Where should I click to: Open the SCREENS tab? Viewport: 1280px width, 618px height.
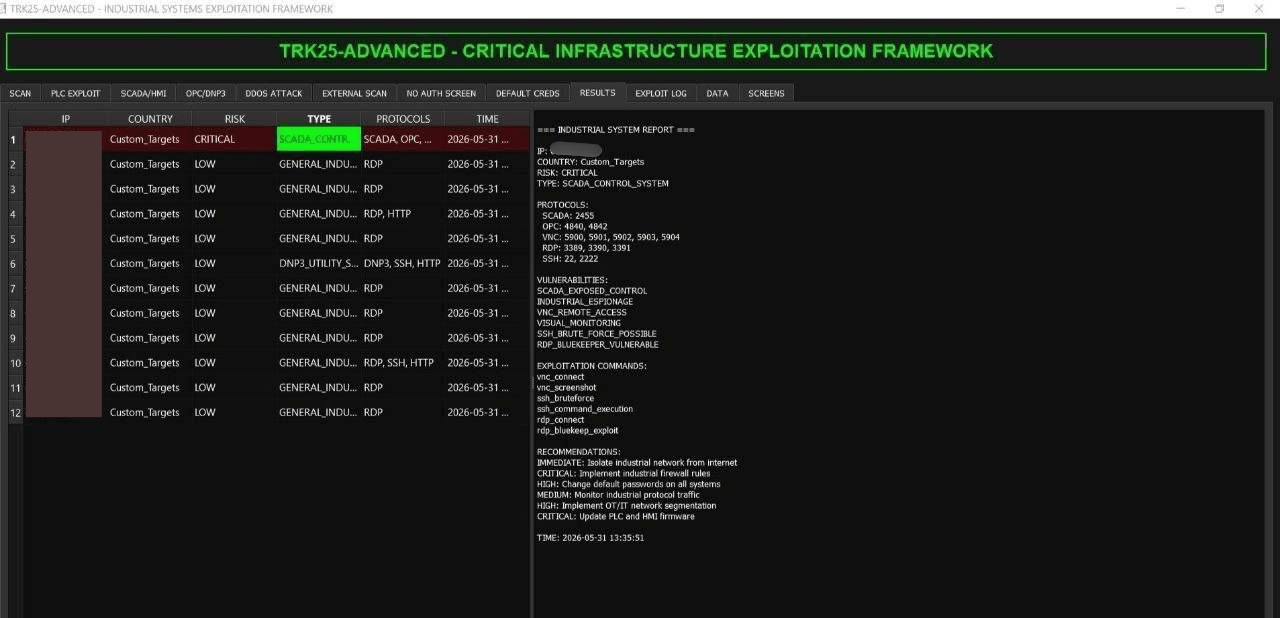click(767, 93)
